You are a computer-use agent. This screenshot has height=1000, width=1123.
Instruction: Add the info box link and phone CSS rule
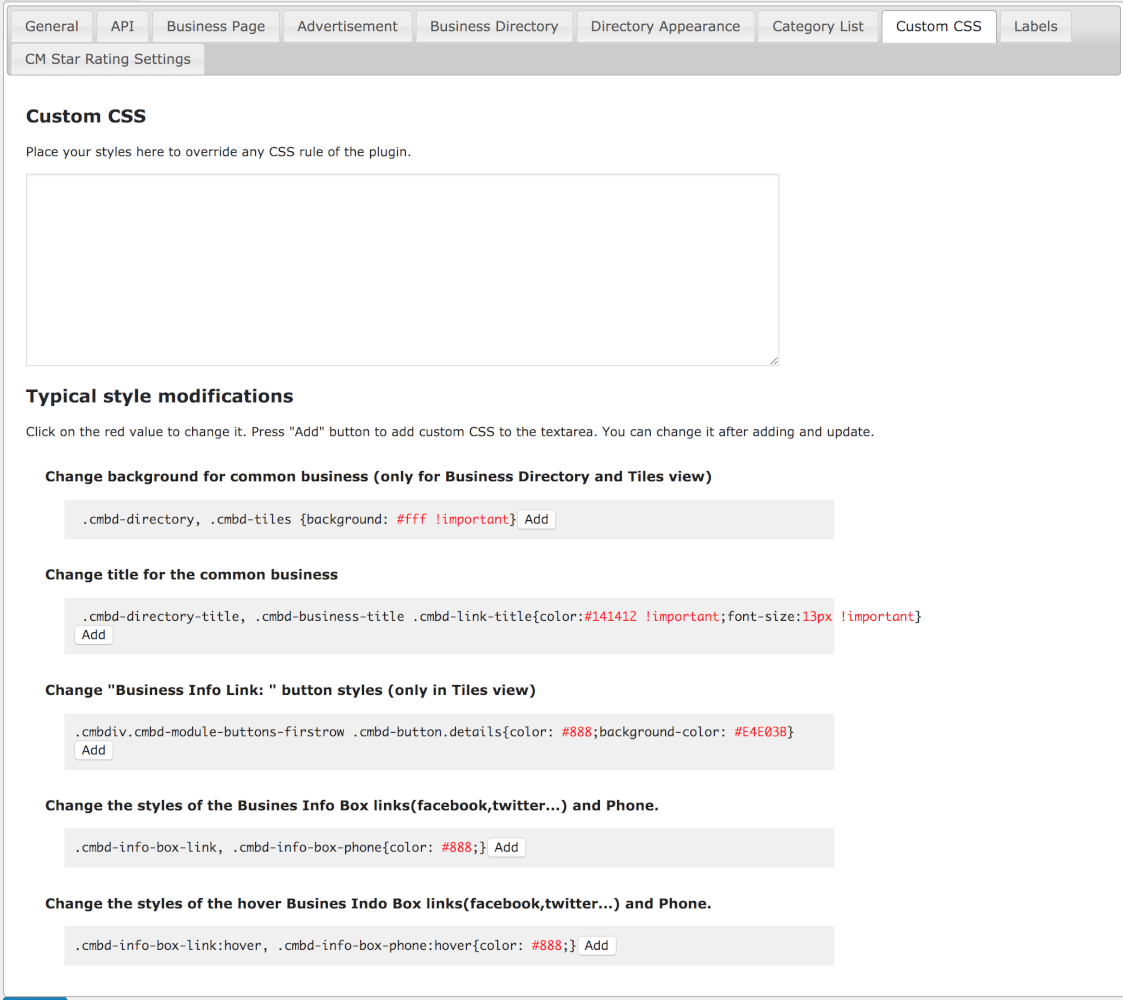507,847
